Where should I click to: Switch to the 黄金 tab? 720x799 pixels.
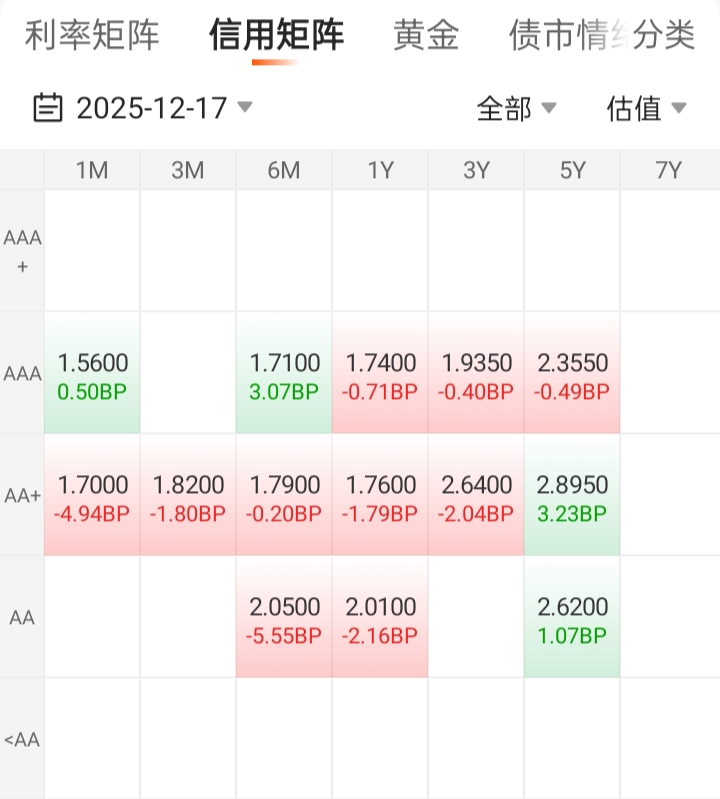click(426, 36)
